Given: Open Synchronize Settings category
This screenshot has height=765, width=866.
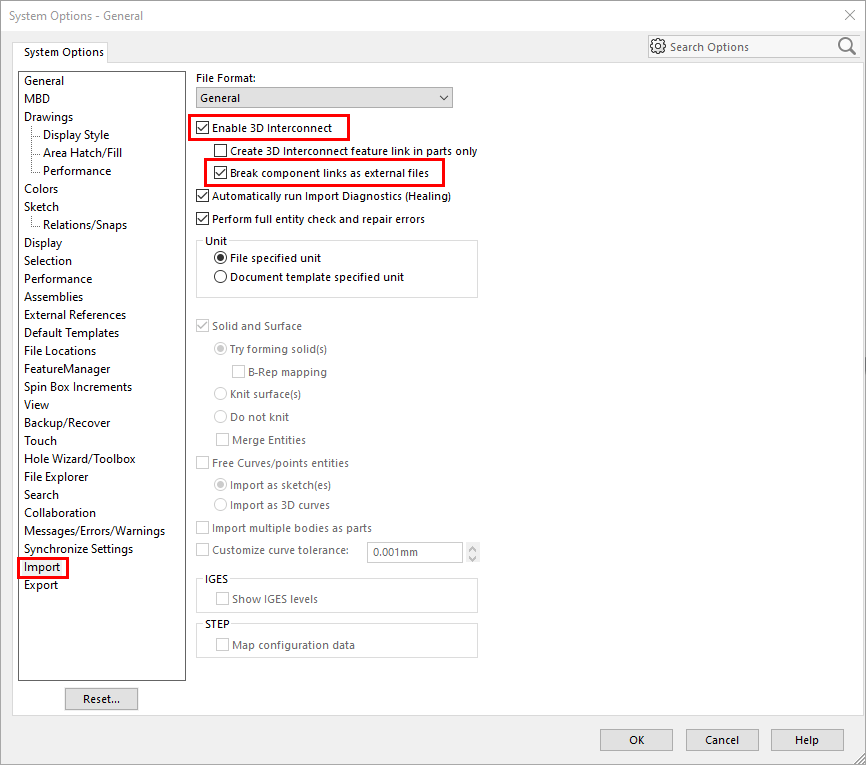Looking at the screenshot, I should coord(78,549).
